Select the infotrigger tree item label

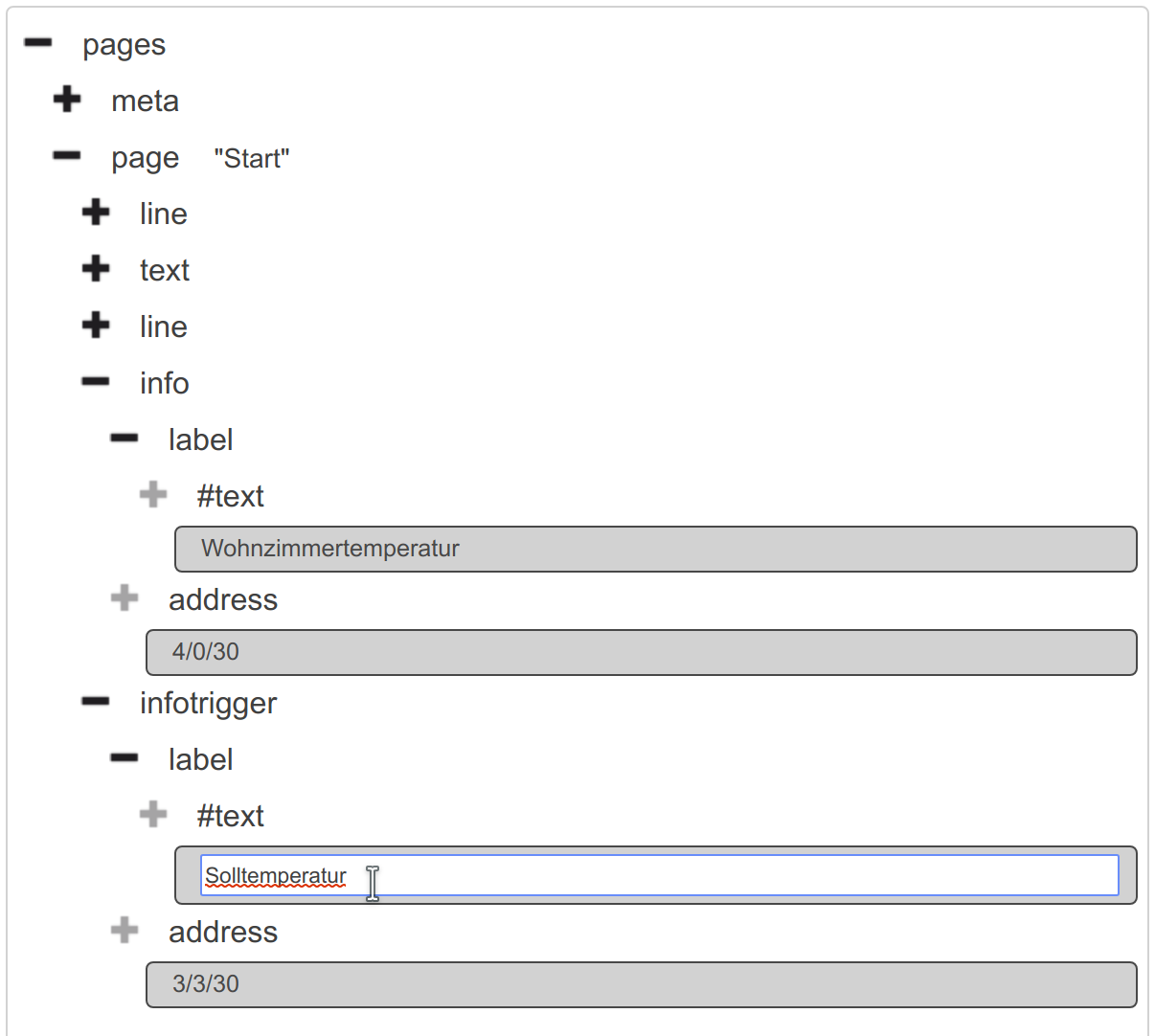[x=208, y=703]
